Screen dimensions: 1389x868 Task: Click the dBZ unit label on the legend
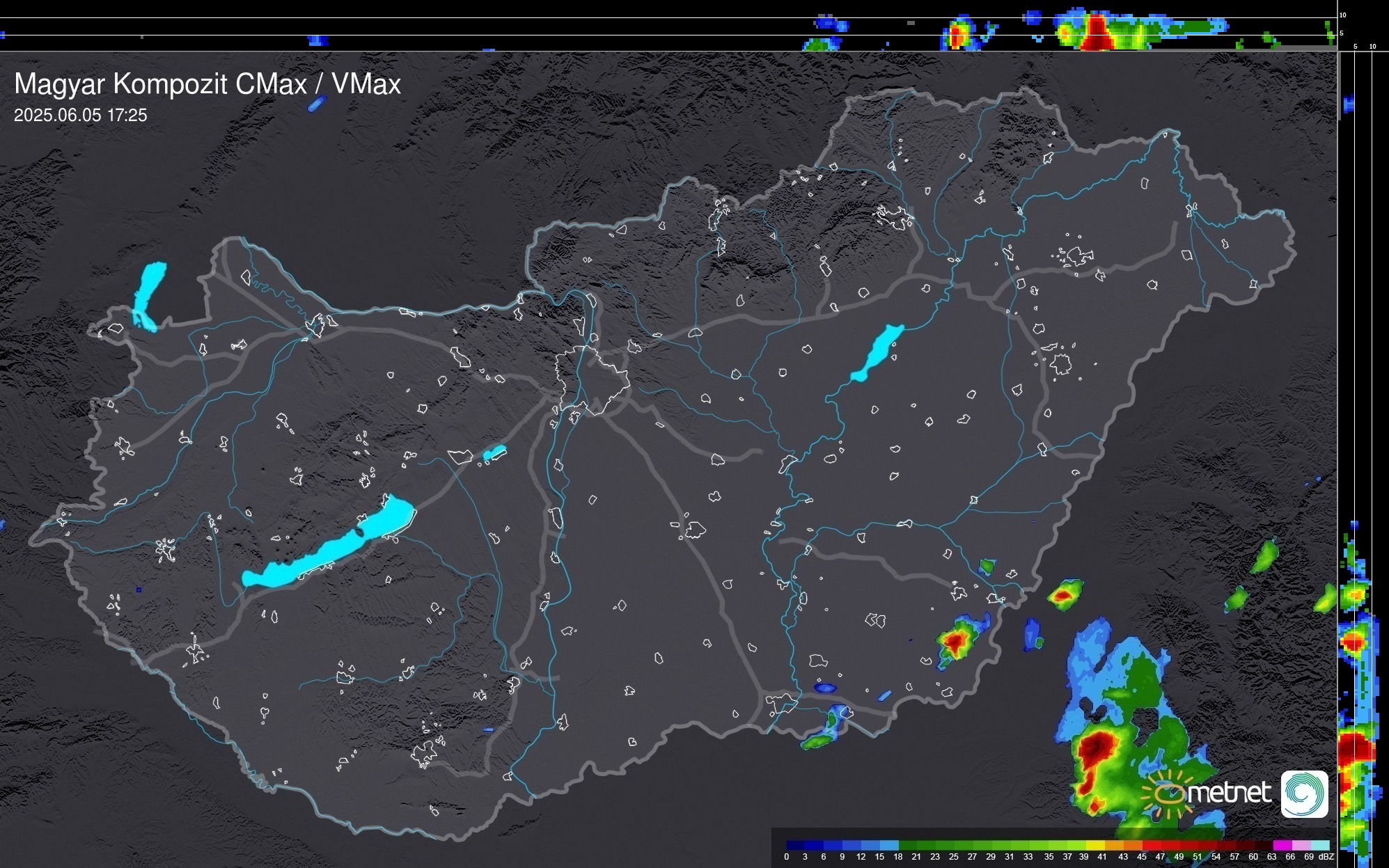point(1326,857)
